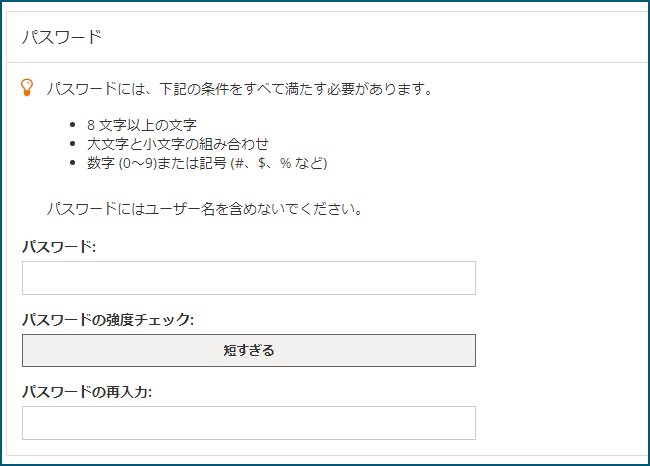Click the ユーザー名を含めないでください notice text
Screen dimensions: 650x466
click(205, 209)
